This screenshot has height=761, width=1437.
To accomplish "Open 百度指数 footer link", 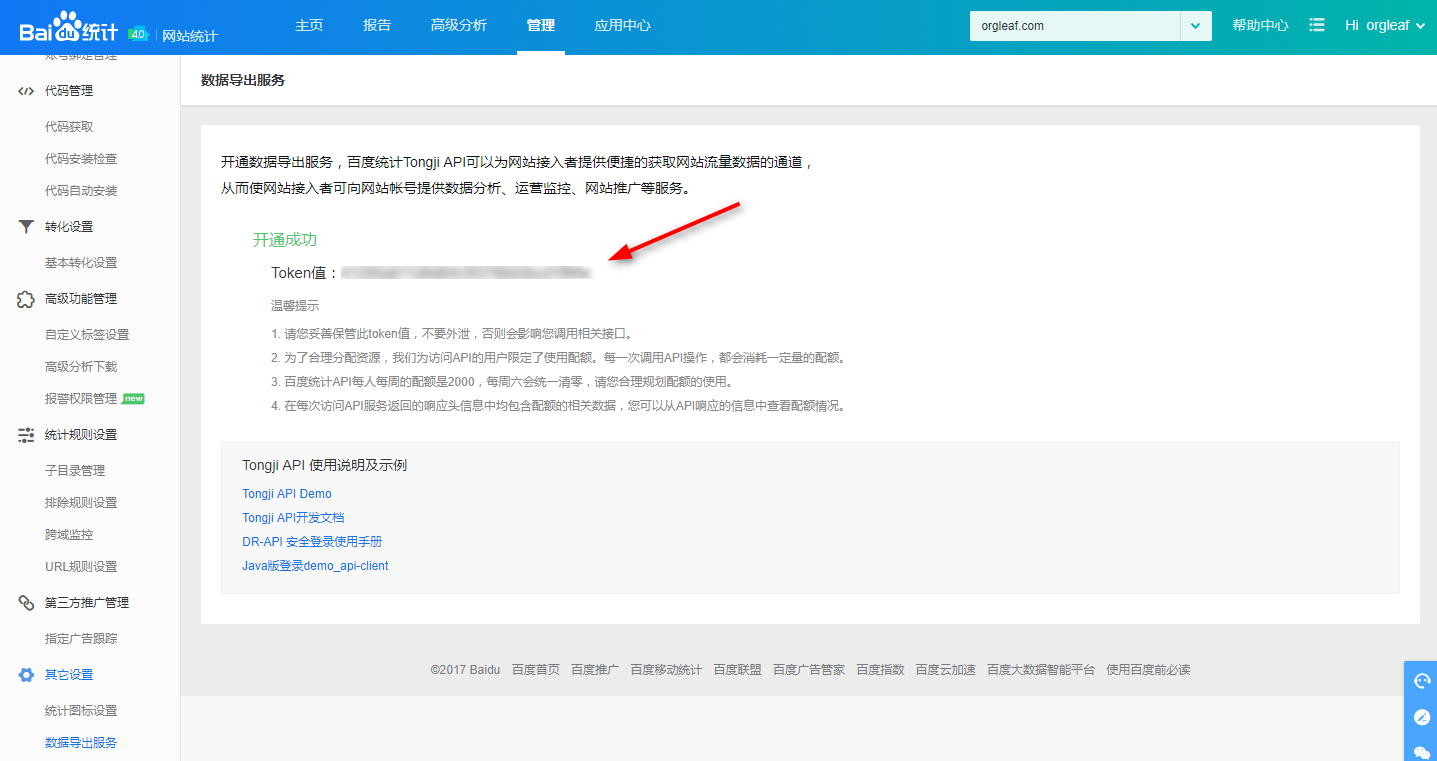I will coord(880,670).
